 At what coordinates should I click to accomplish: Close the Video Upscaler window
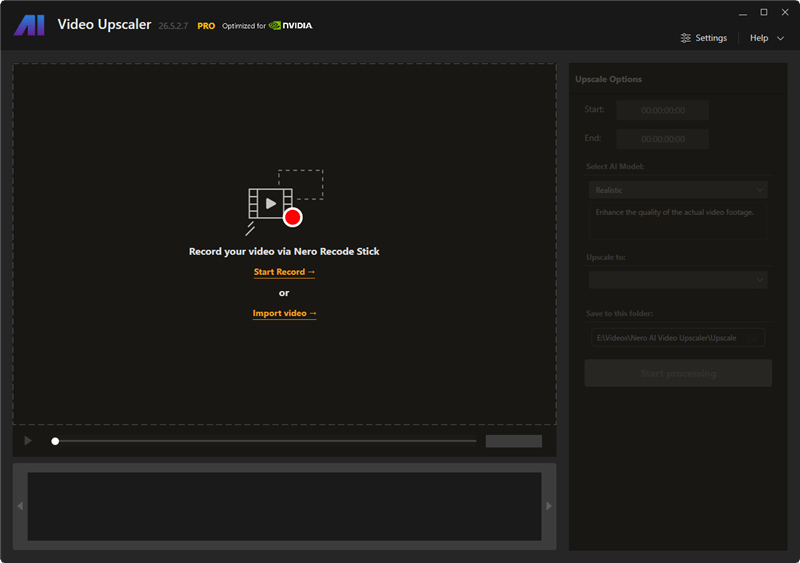[x=785, y=12]
